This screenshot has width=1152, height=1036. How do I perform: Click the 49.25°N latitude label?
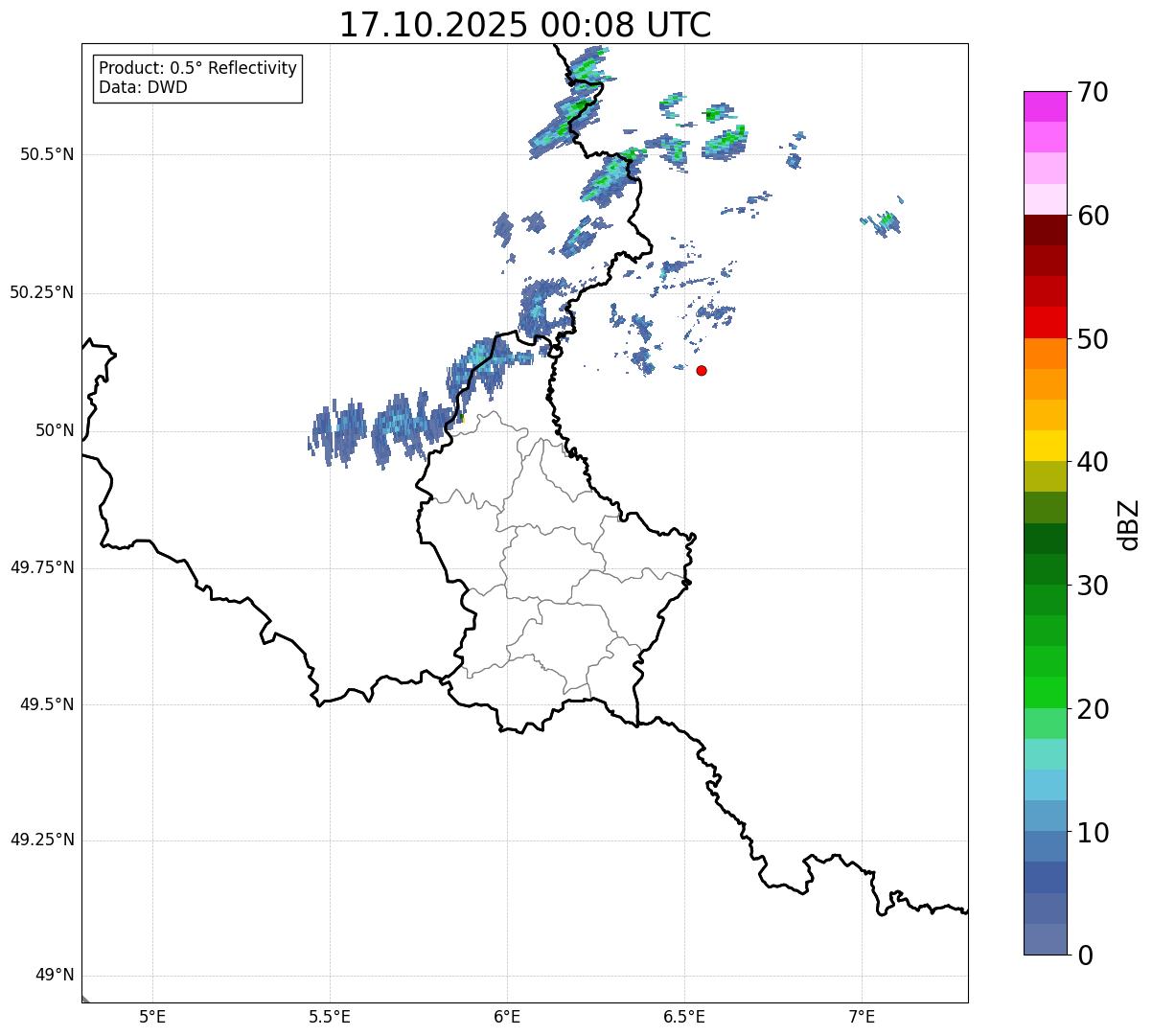point(42,840)
